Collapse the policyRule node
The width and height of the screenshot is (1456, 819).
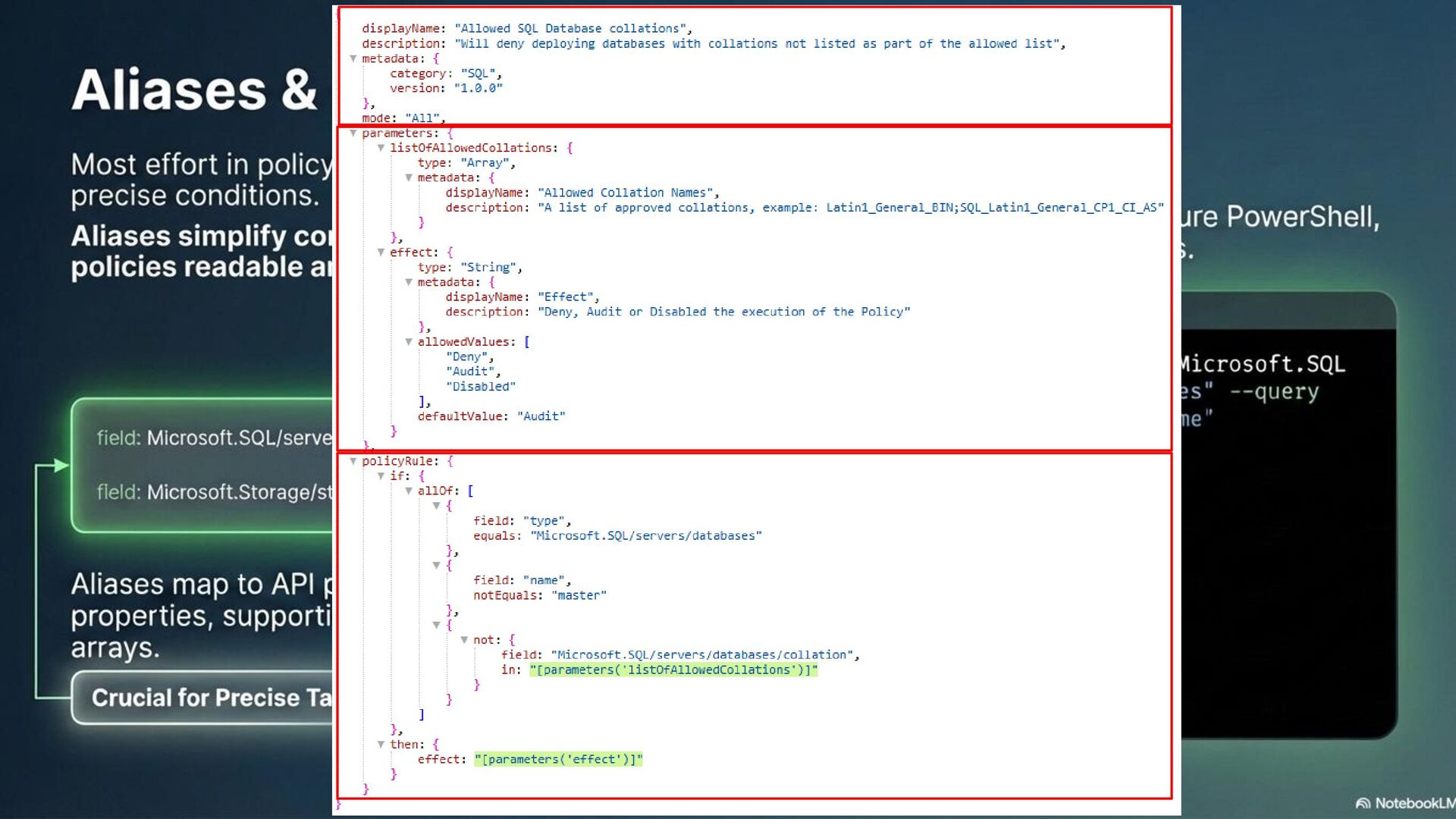click(x=353, y=461)
